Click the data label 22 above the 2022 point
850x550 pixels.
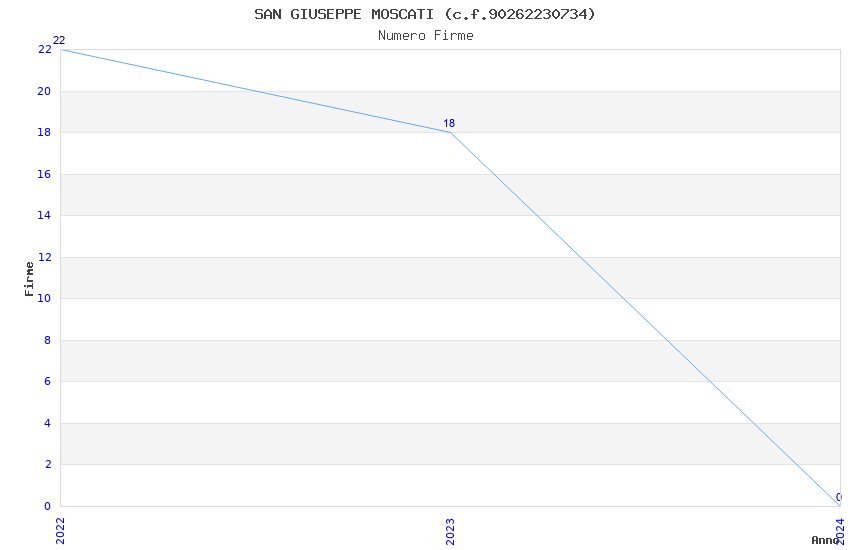pos(59,41)
